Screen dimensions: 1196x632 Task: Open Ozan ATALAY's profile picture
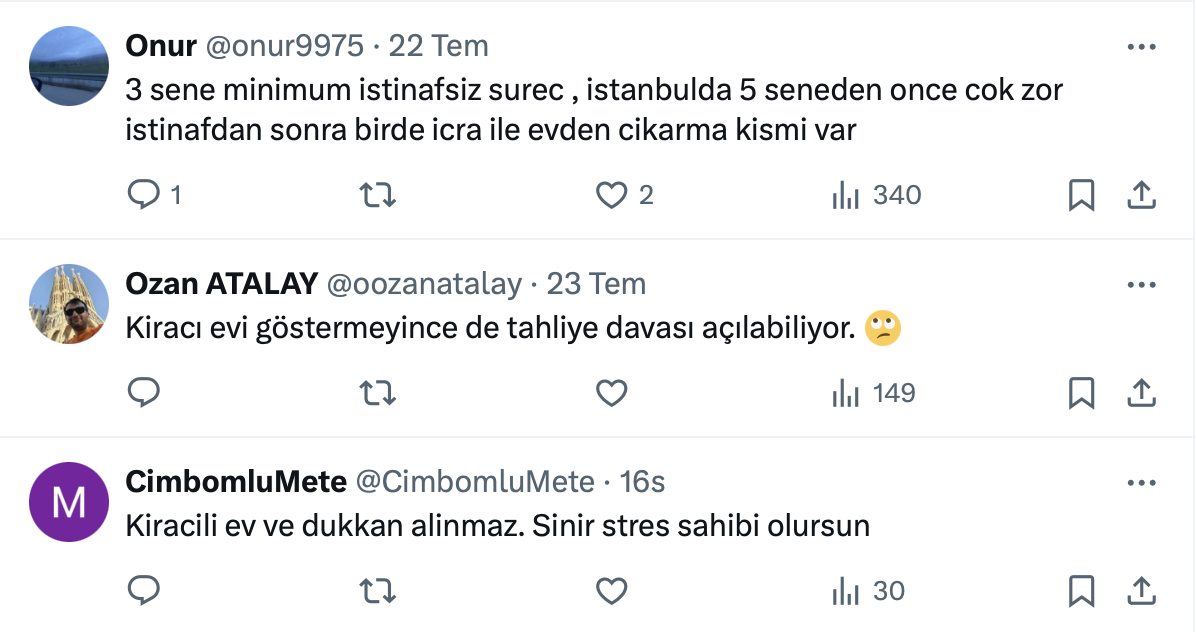68,304
